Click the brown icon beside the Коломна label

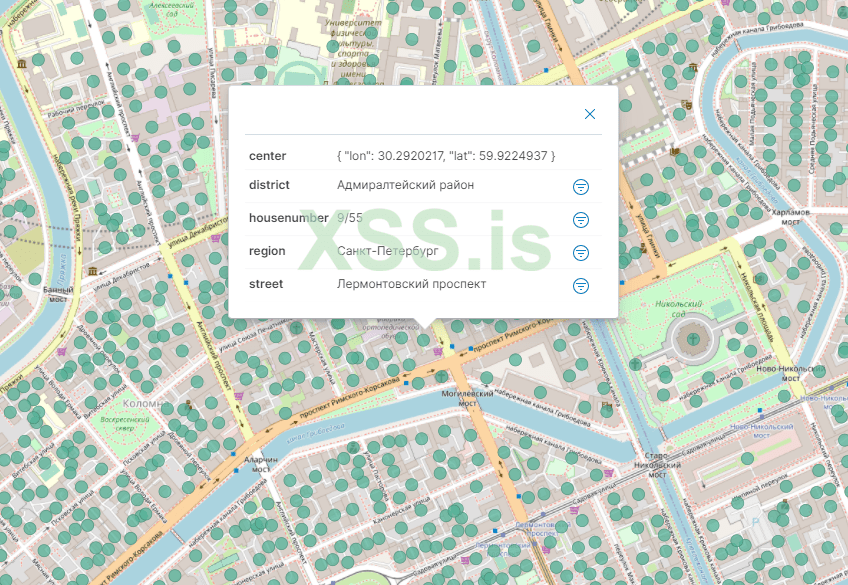coord(188,404)
